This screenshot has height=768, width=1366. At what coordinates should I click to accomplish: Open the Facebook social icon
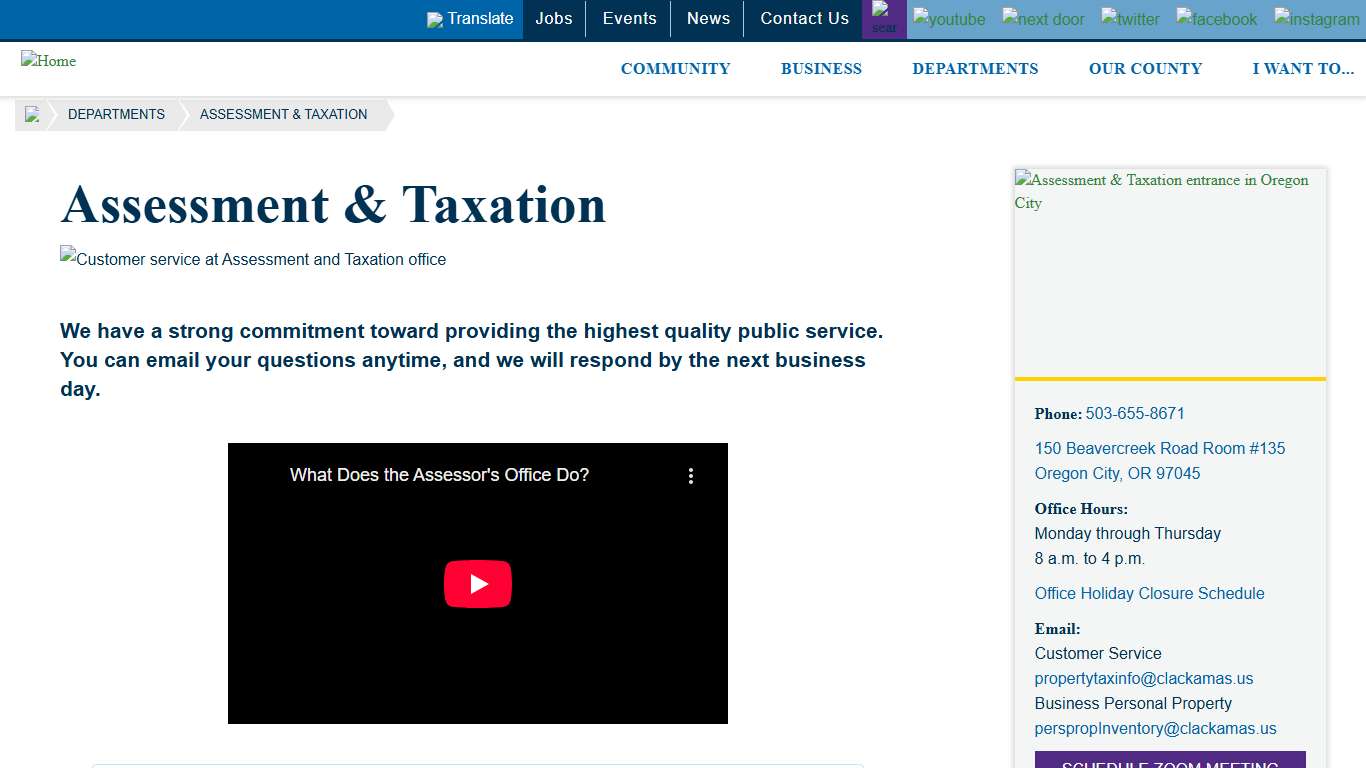click(1216, 18)
